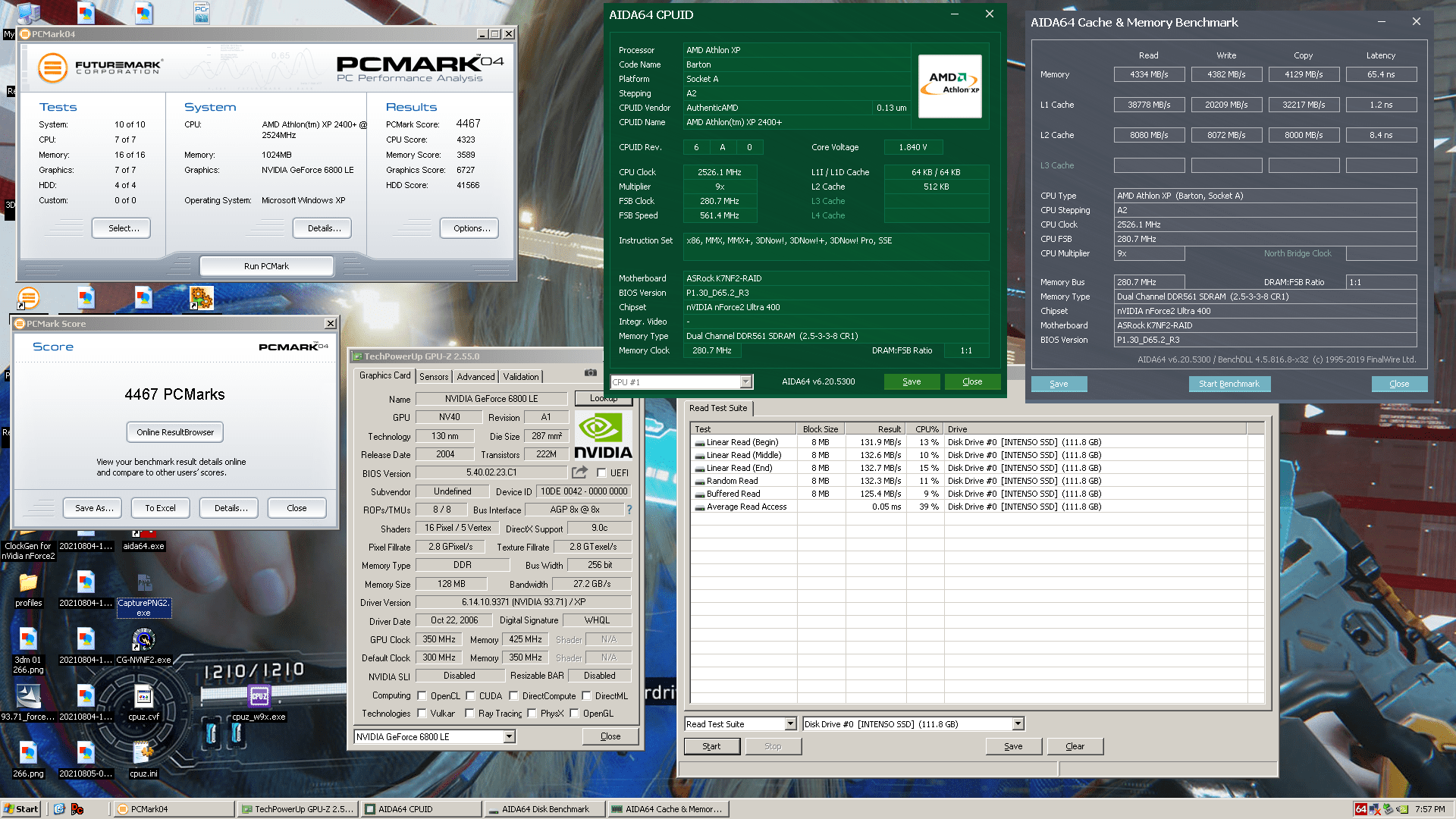Open 20210805-0 image file icon
This screenshot has height=819, width=1456.
[x=86, y=753]
